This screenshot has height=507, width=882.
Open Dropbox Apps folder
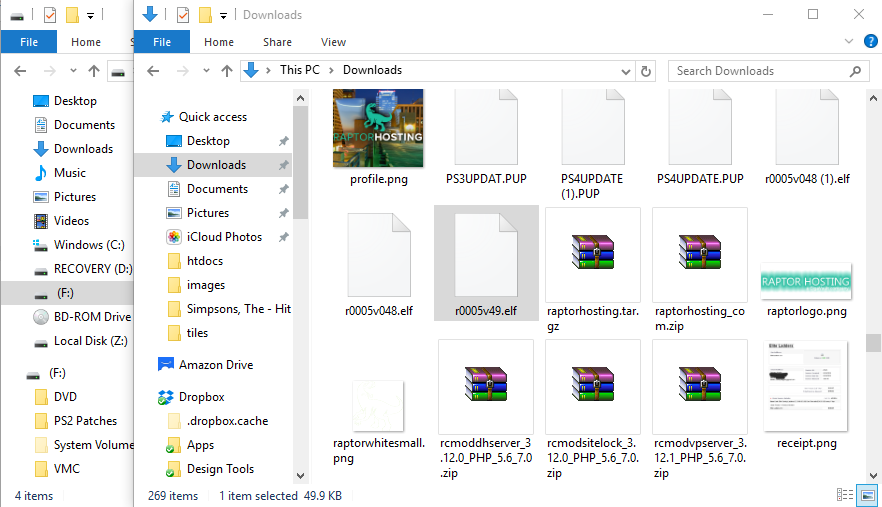[200, 445]
